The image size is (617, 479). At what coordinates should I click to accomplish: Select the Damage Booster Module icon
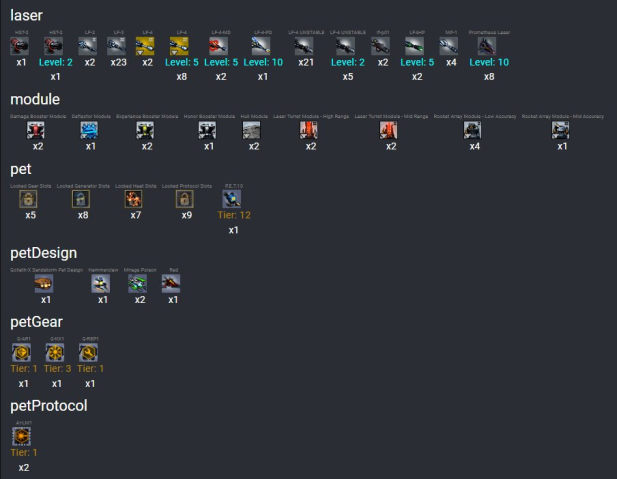tap(36, 130)
